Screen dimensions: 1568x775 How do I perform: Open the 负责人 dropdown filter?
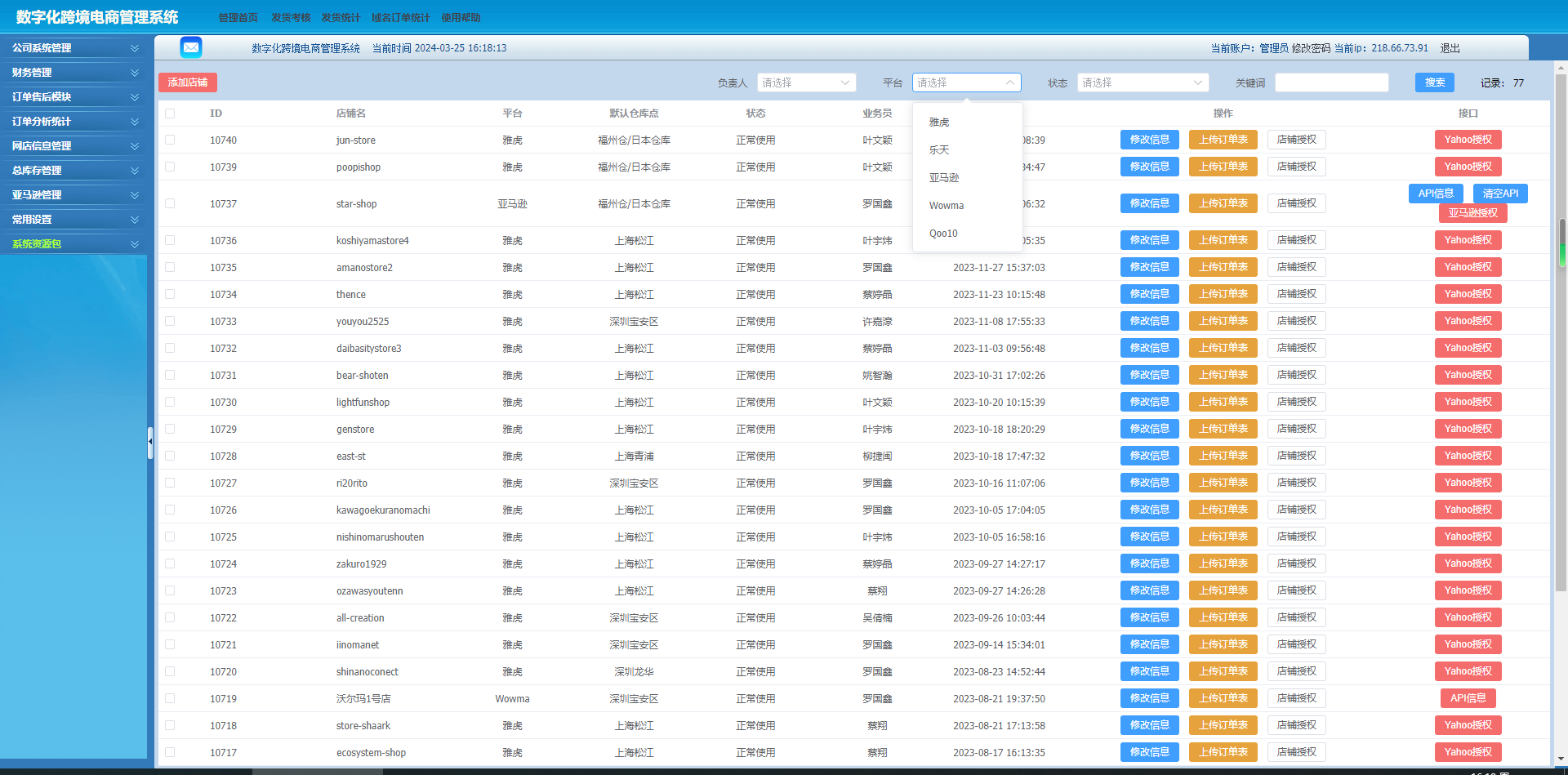pyautogui.click(x=805, y=82)
